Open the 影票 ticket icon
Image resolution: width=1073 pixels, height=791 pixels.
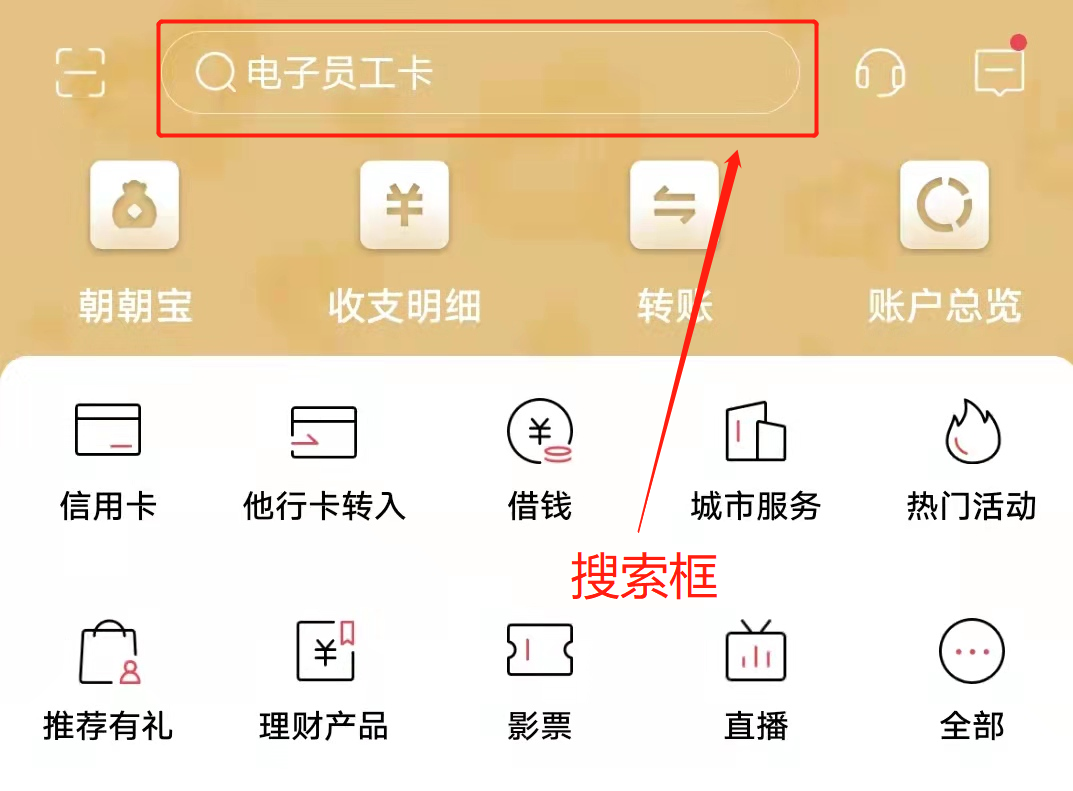pos(540,649)
